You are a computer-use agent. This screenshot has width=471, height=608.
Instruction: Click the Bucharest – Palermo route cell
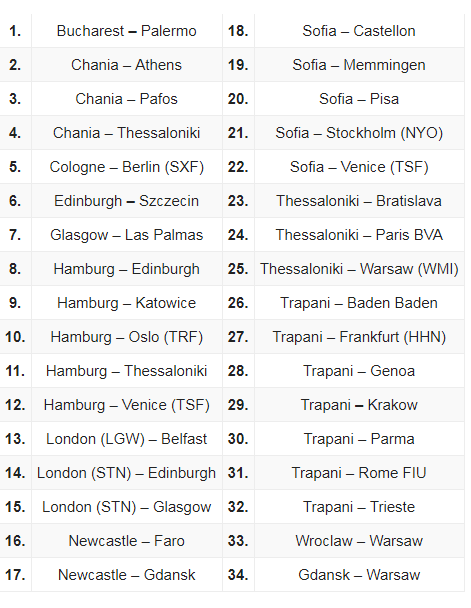[x=126, y=31]
